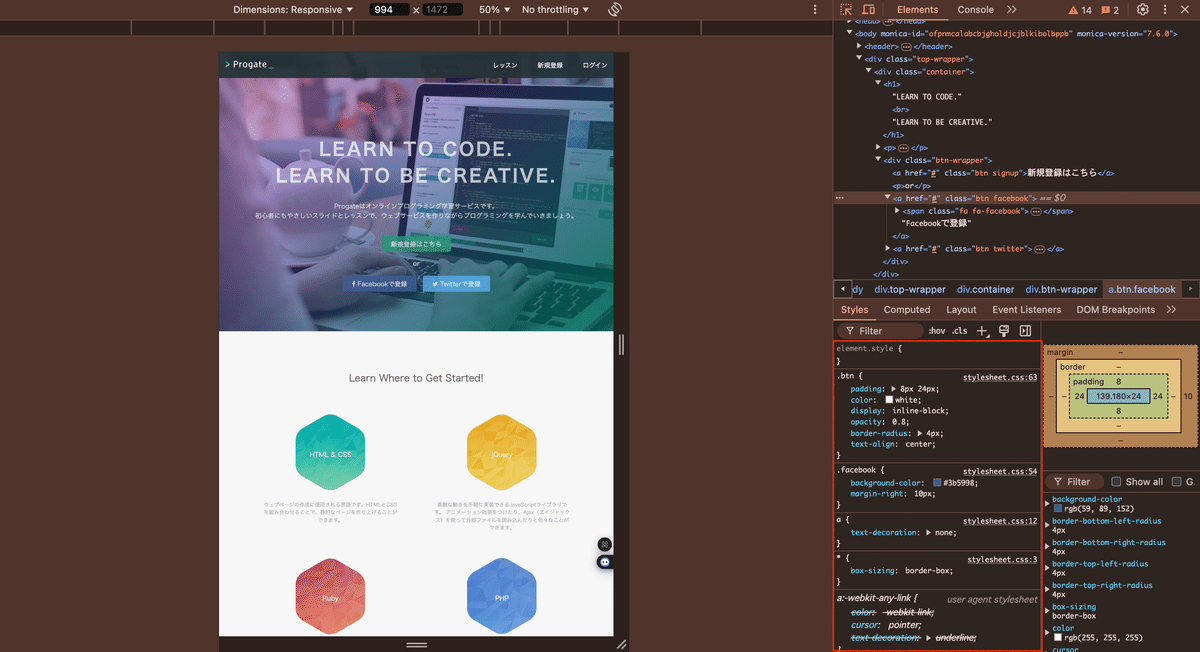Open rendering emulations brush icon in Styles

1004,331
